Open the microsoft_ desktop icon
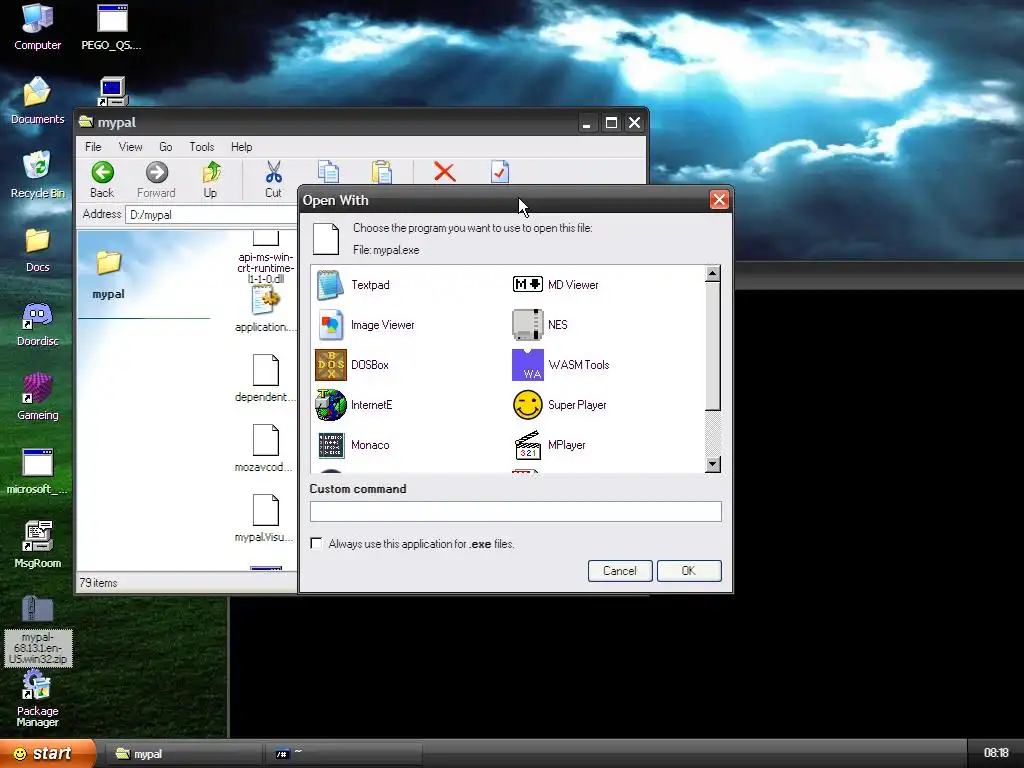 click(x=37, y=472)
